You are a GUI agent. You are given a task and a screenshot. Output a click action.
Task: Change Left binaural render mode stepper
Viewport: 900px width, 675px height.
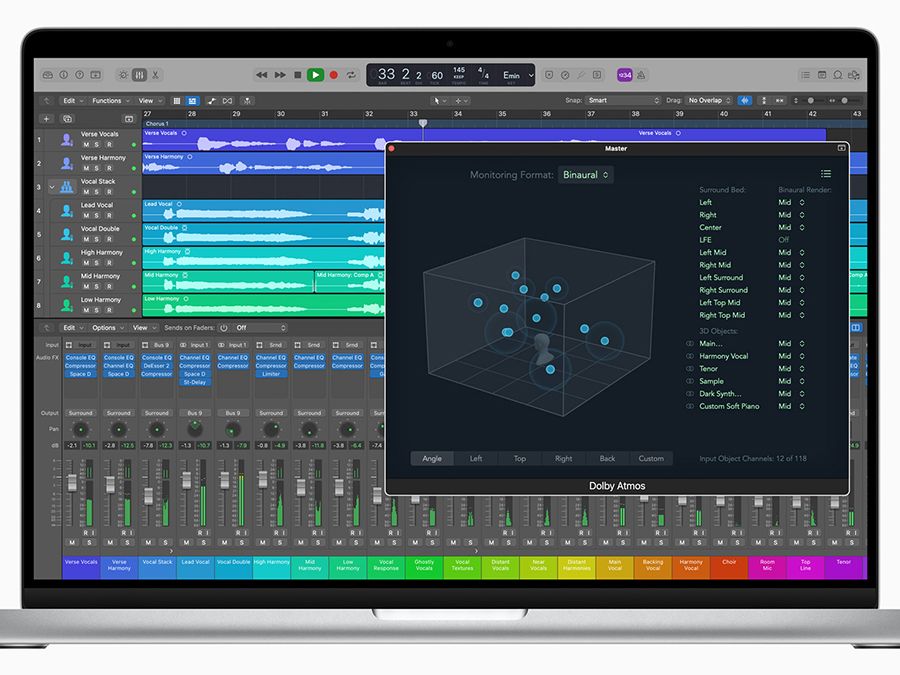pos(802,203)
